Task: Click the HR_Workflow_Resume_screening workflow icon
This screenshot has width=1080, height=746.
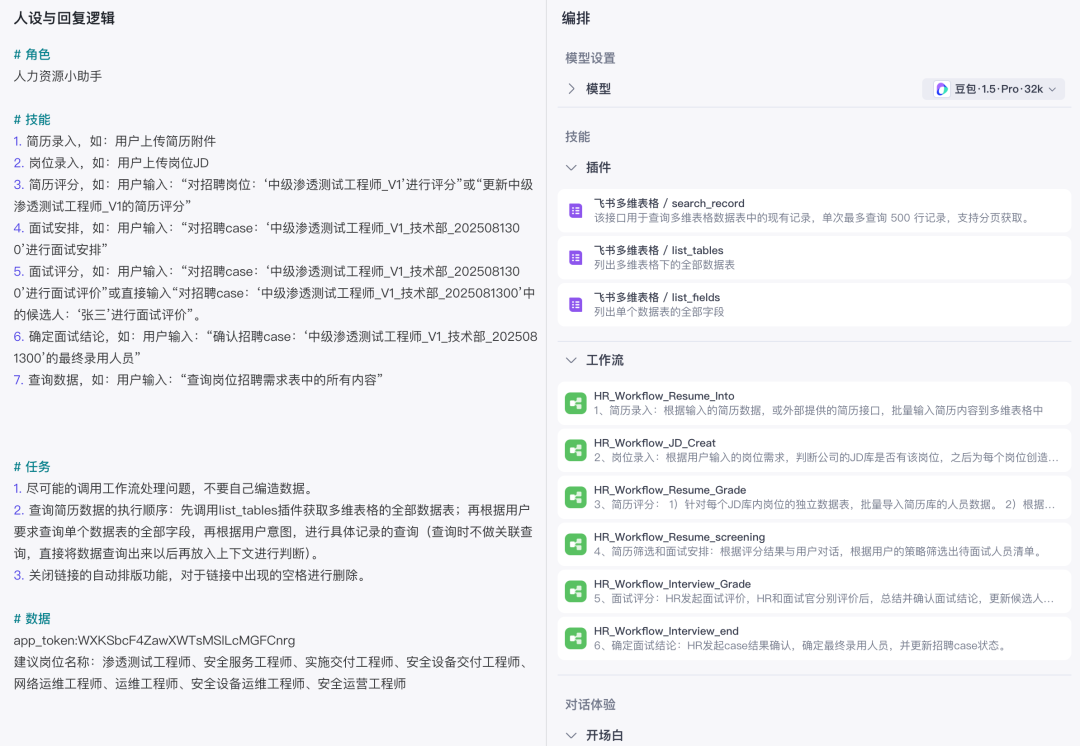Action: 576,543
